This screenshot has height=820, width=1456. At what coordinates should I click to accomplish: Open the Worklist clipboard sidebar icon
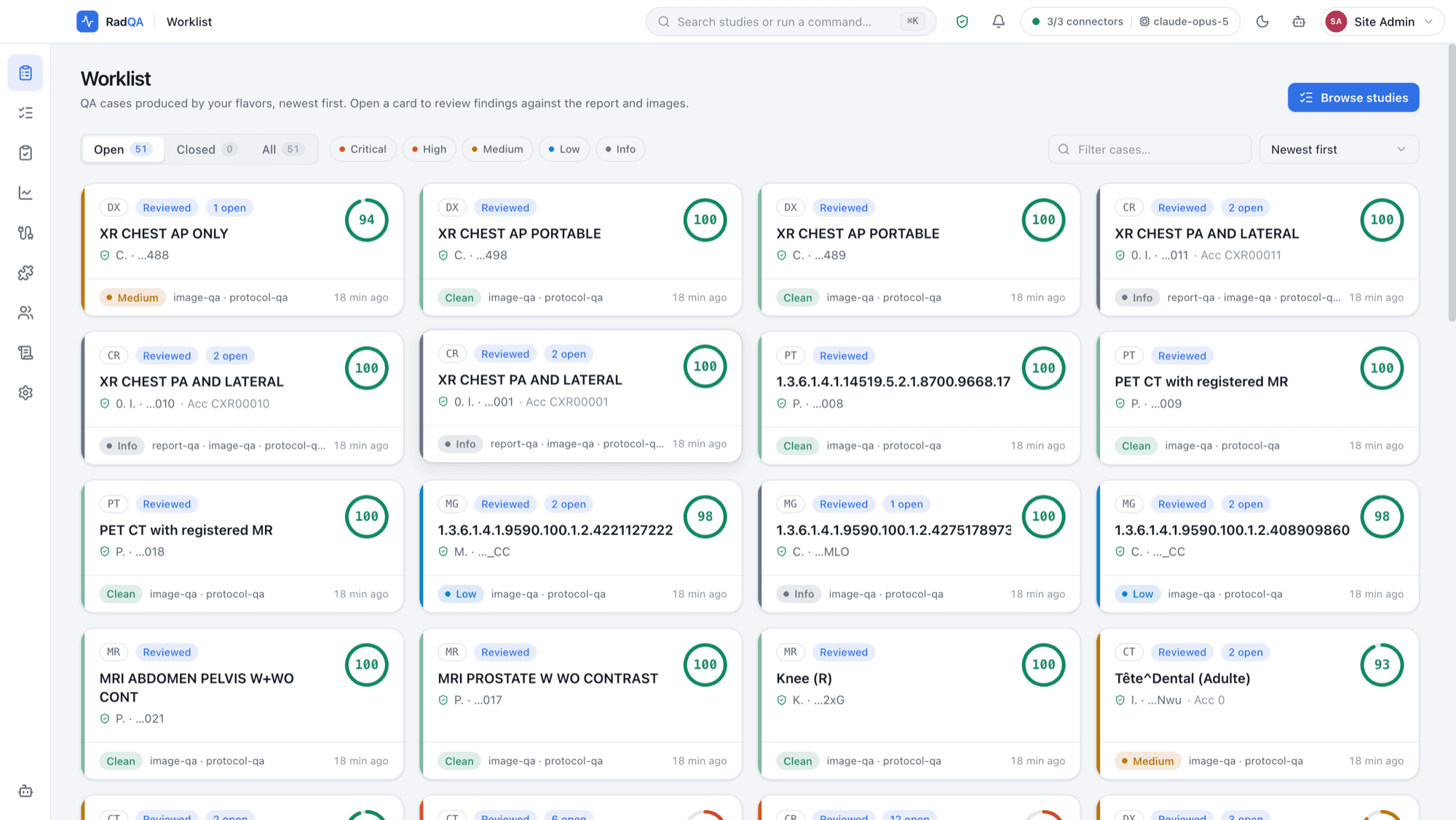(25, 73)
